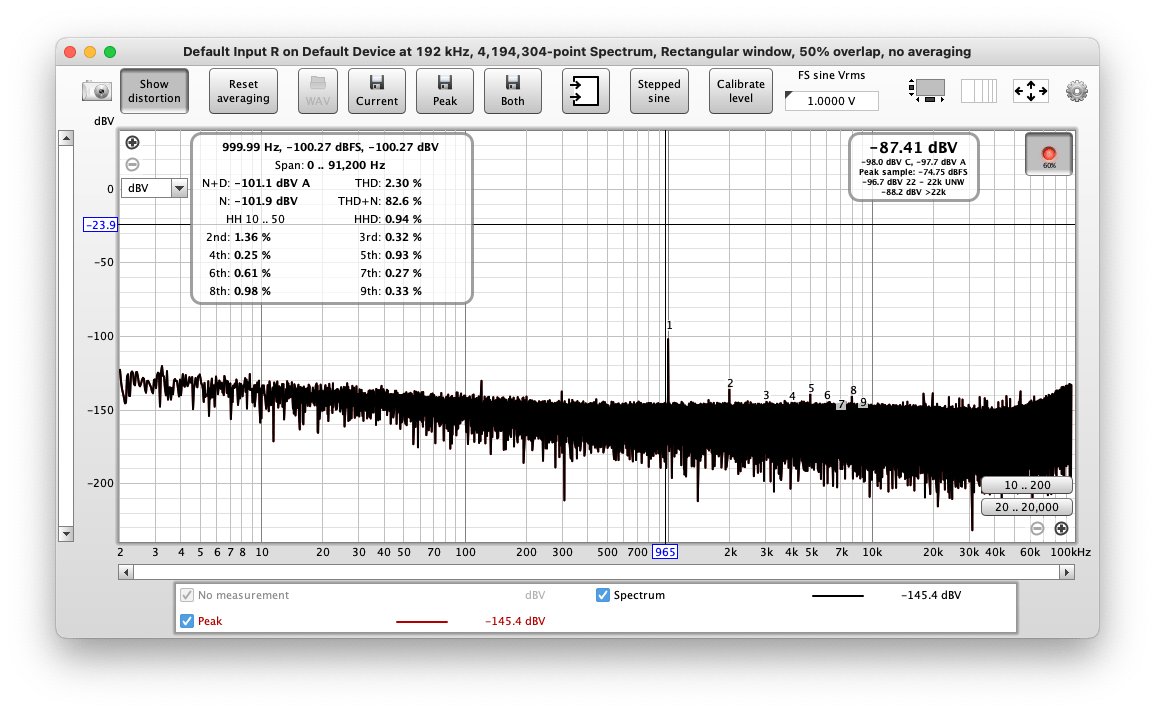Image resolution: width=1155 pixels, height=712 pixels.
Task: Click the greyed WAV file button
Action: (317, 91)
